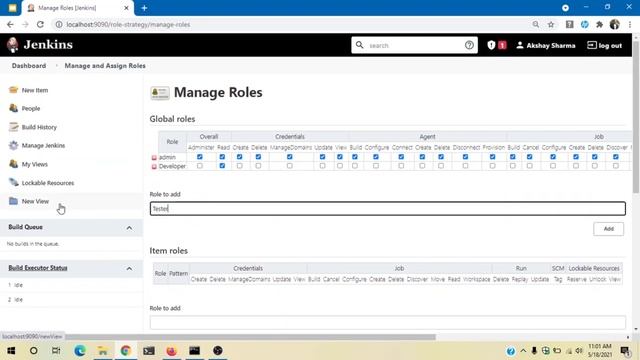Click the Firefox taskbar icon

click(171, 351)
